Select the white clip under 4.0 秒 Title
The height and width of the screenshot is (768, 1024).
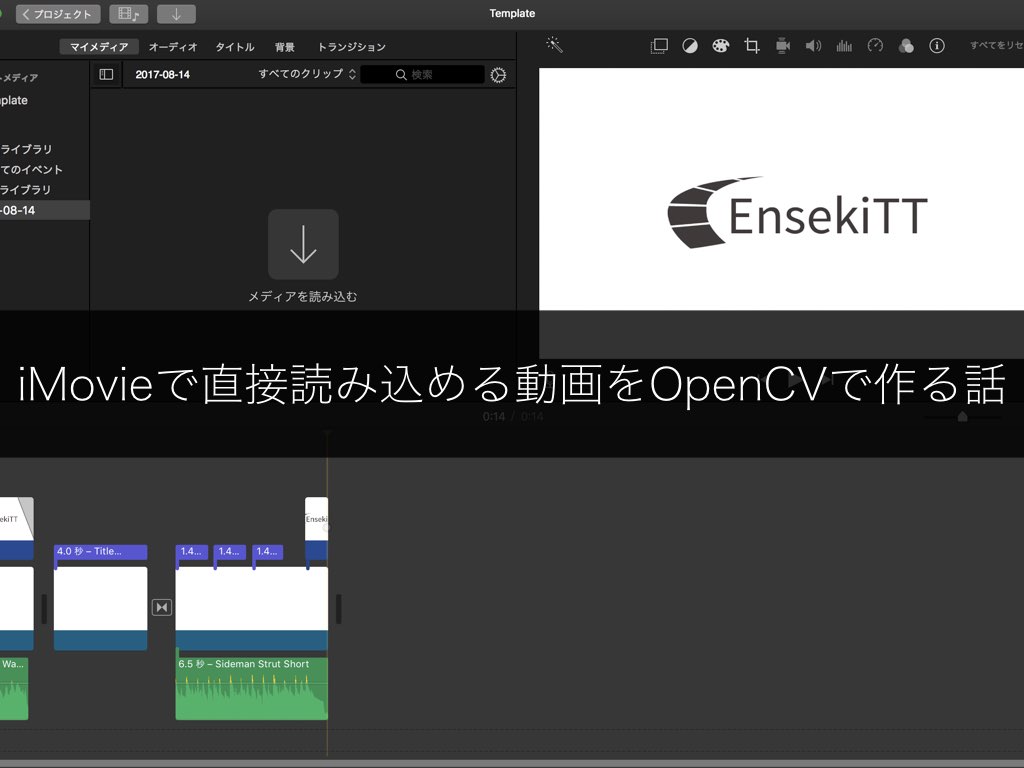(x=101, y=608)
